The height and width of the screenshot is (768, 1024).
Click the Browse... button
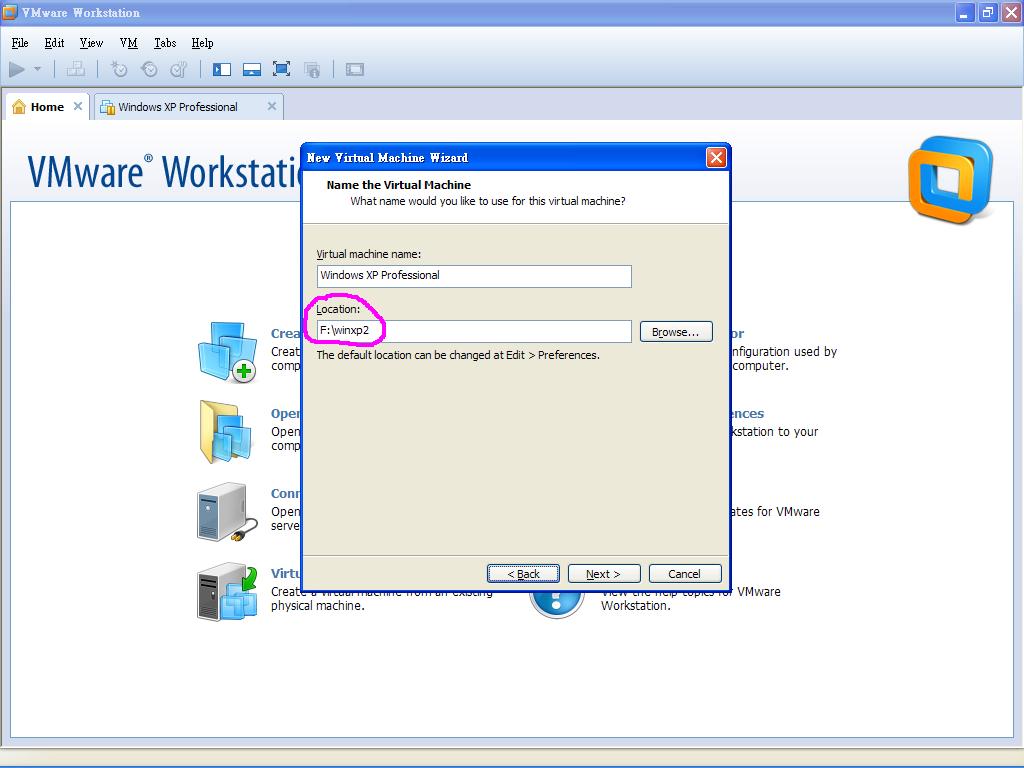(x=676, y=332)
